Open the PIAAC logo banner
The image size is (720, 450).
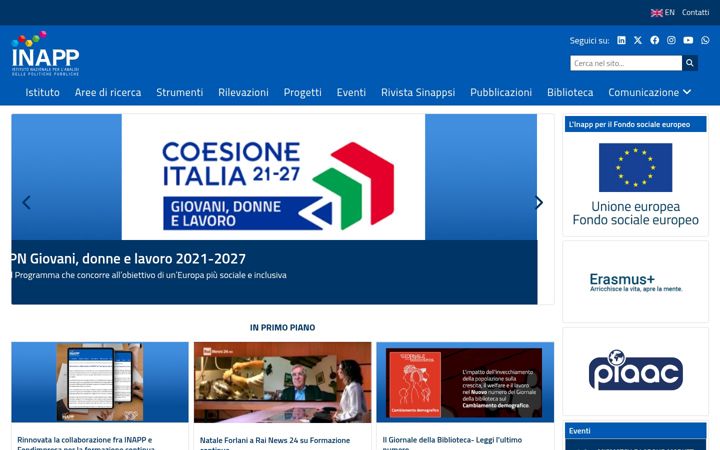pos(636,371)
